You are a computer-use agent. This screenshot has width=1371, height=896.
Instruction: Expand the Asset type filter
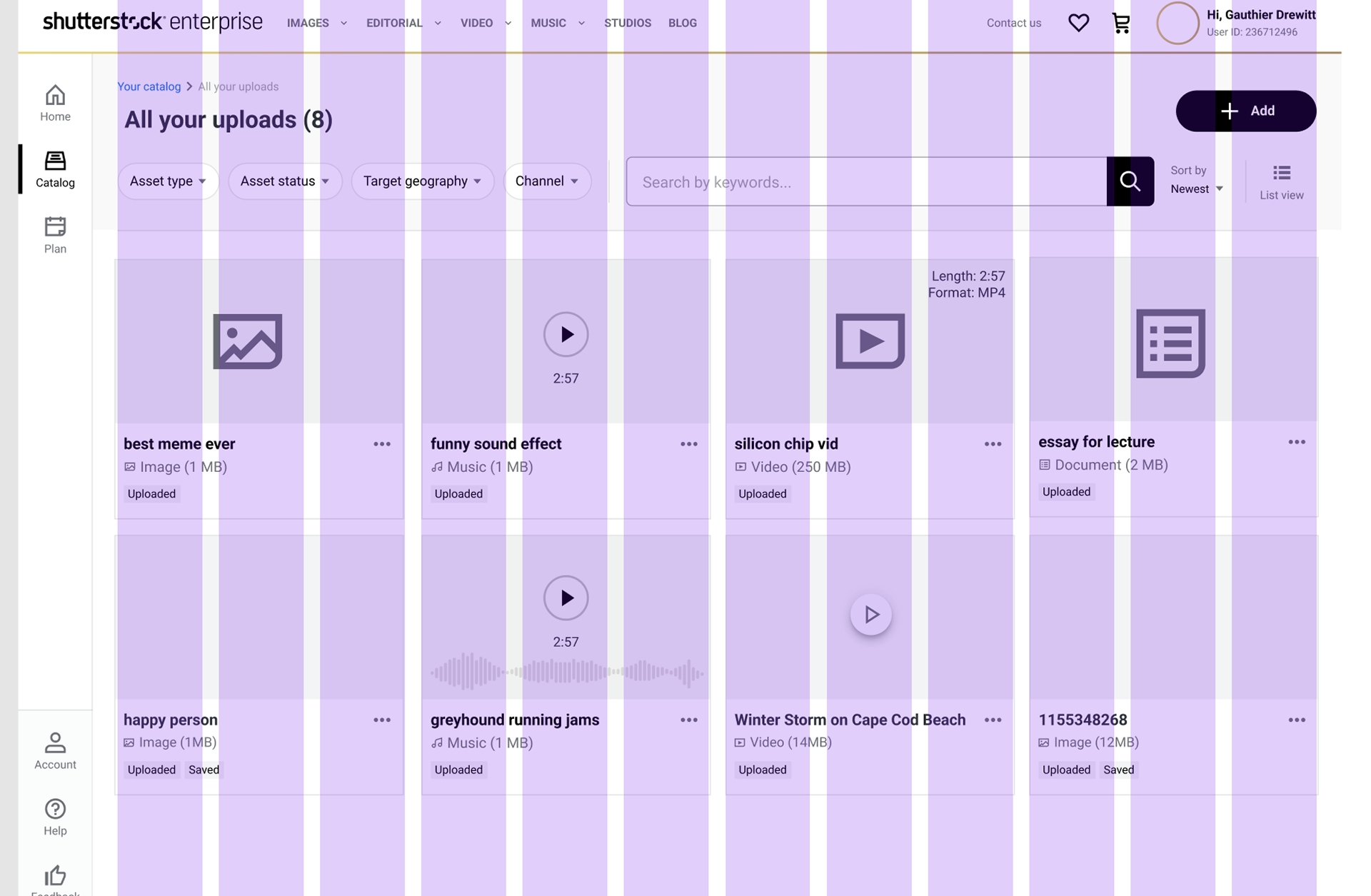coord(168,181)
